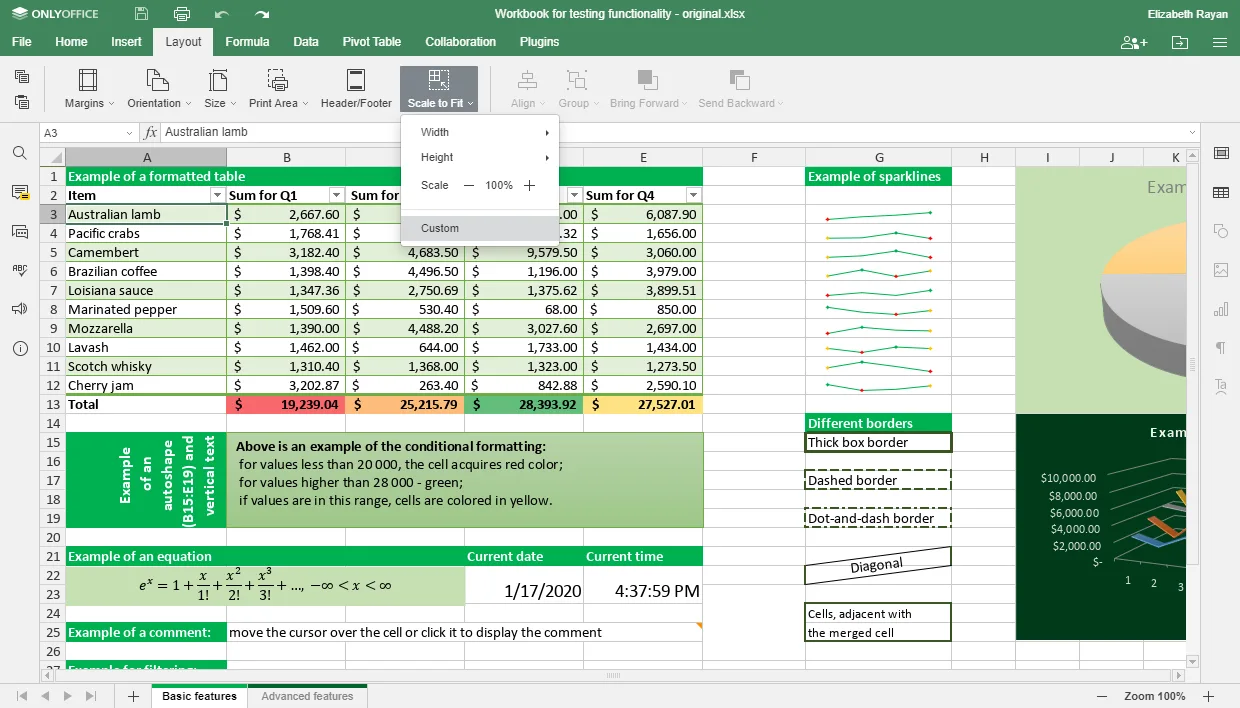Click the Print icon in title bar

[181, 14]
